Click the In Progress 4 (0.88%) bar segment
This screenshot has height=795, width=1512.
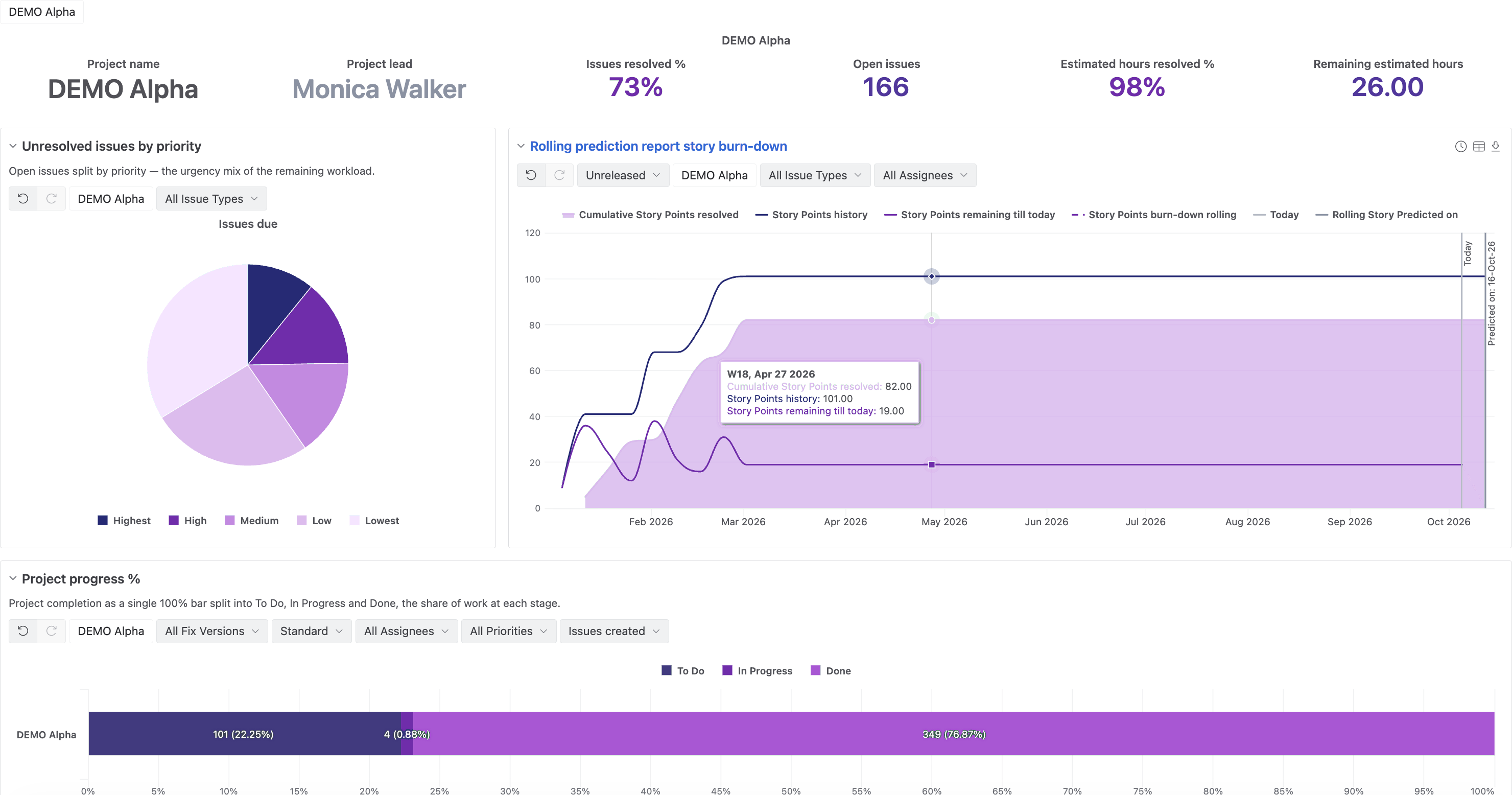(407, 733)
